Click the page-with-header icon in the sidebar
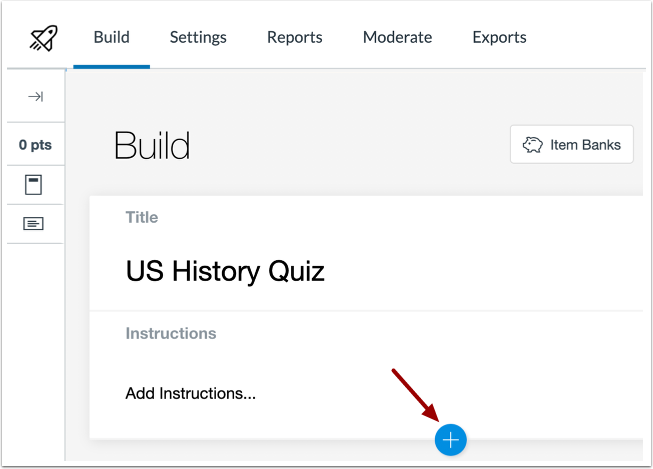The height and width of the screenshot is (469, 653). 35,185
